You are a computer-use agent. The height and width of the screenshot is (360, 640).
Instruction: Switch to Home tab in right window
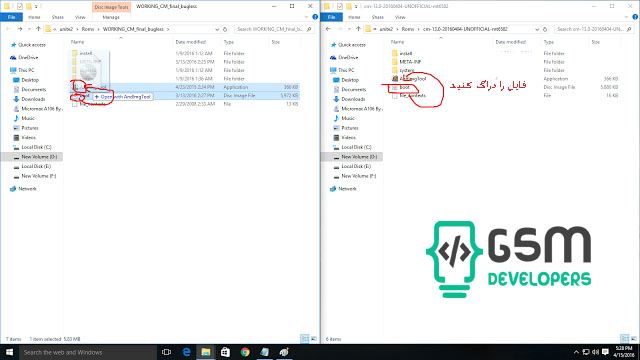(354, 17)
